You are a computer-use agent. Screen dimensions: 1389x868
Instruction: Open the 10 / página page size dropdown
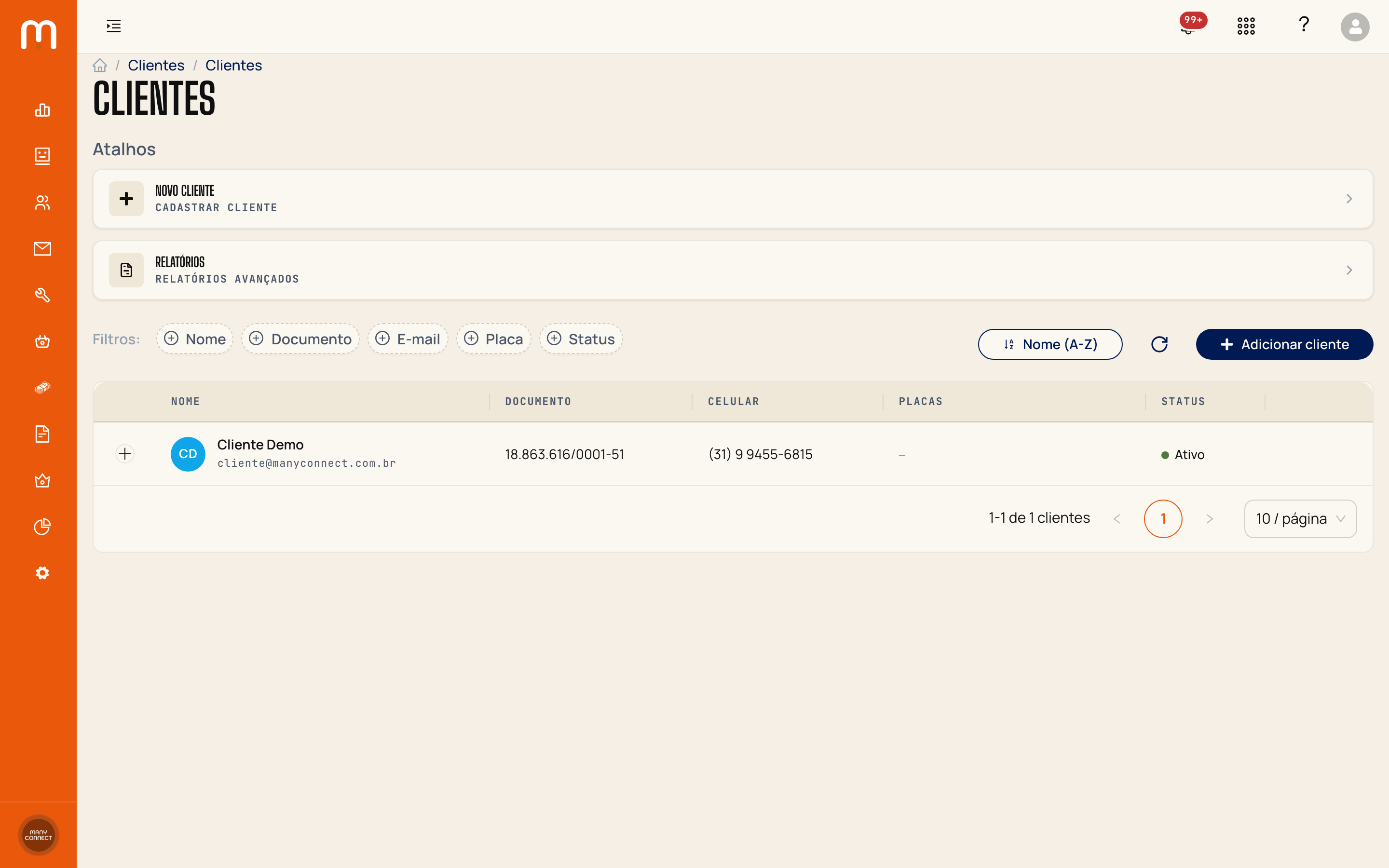click(1300, 519)
